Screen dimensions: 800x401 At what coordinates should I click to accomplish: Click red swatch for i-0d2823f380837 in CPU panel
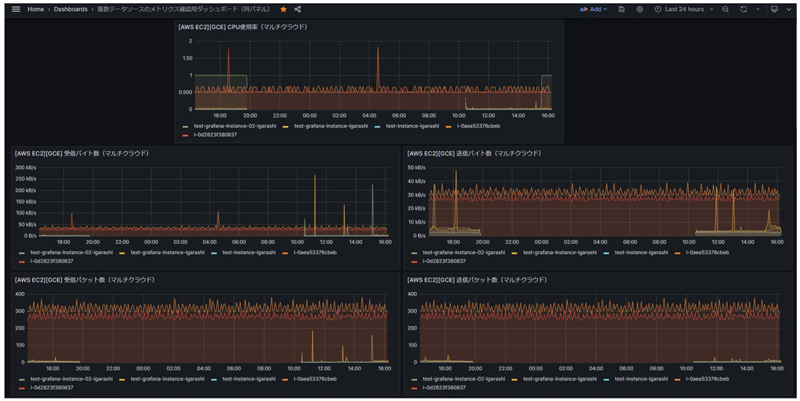pyautogui.click(x=186, y=135)
